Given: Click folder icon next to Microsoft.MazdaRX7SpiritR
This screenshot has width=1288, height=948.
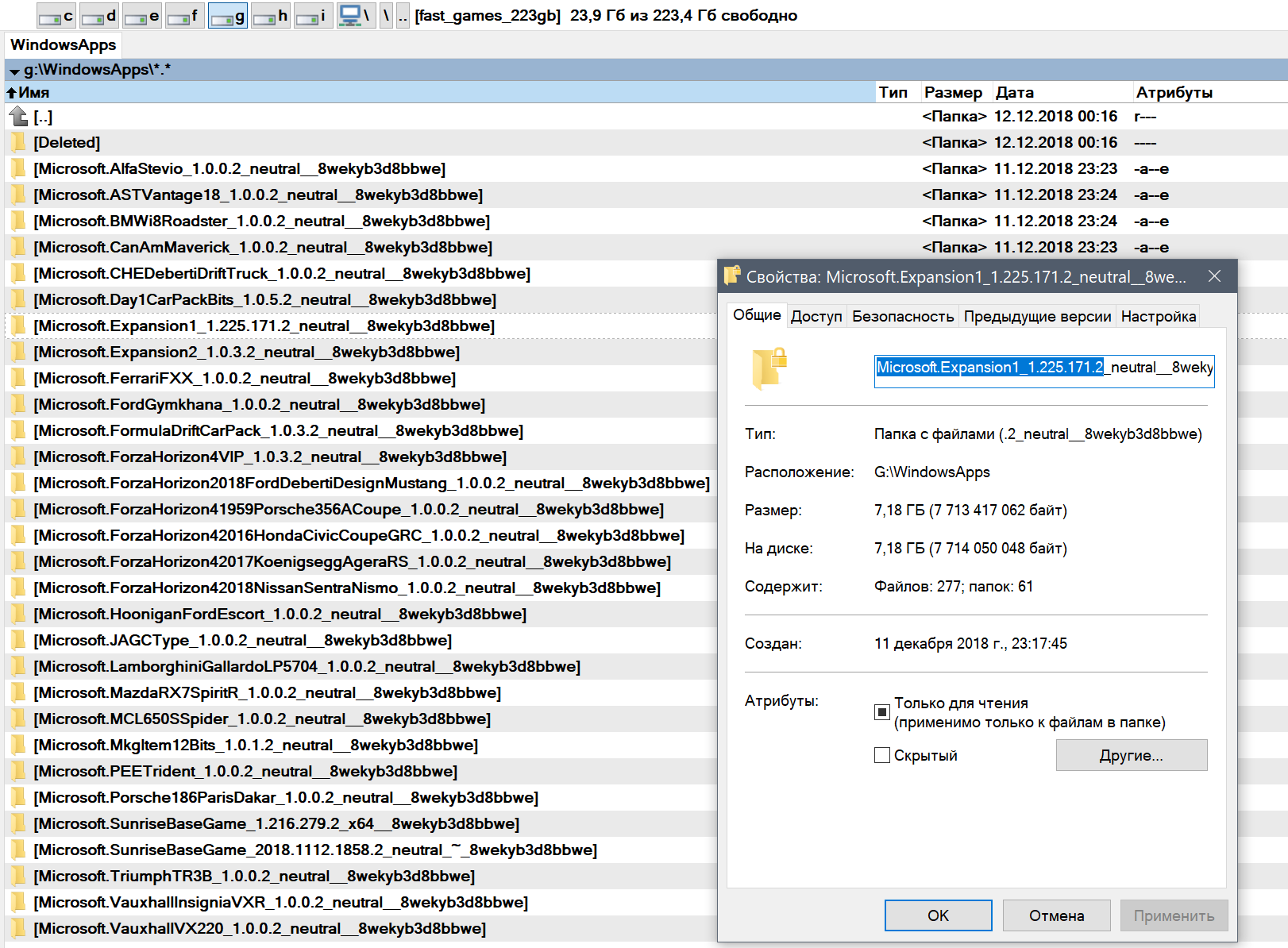Looking at the screenshot, I should pyautogui.click(x=18, y=693).
